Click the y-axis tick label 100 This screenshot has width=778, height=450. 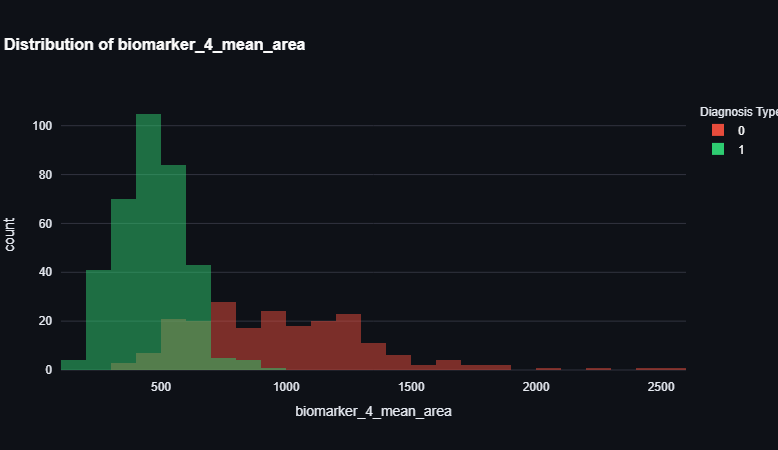coord(41,126)
